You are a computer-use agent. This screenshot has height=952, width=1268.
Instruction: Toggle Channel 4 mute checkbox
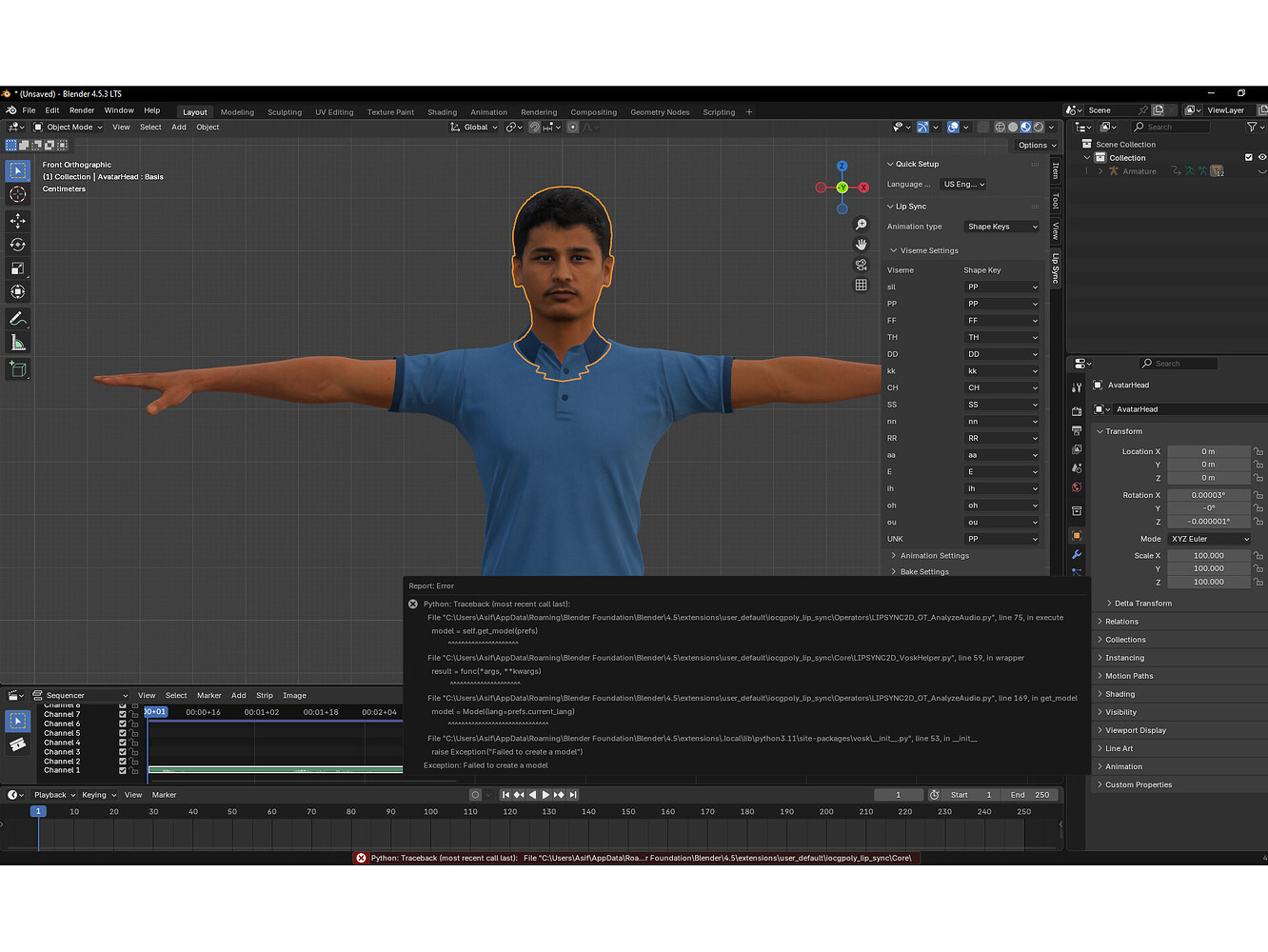click(x=122, y=743)
